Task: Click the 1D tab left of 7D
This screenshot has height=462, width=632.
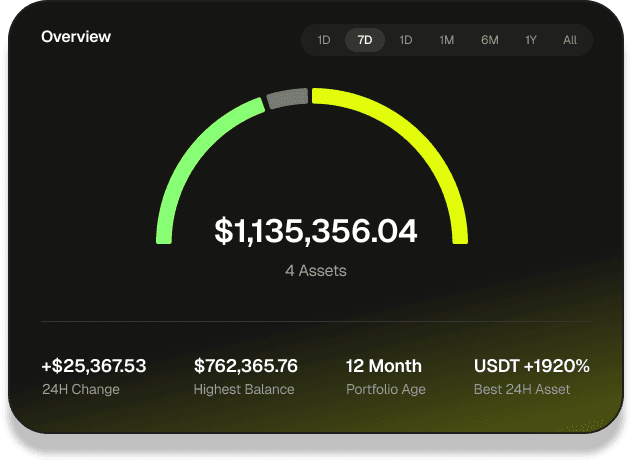Action: (324, 40)
